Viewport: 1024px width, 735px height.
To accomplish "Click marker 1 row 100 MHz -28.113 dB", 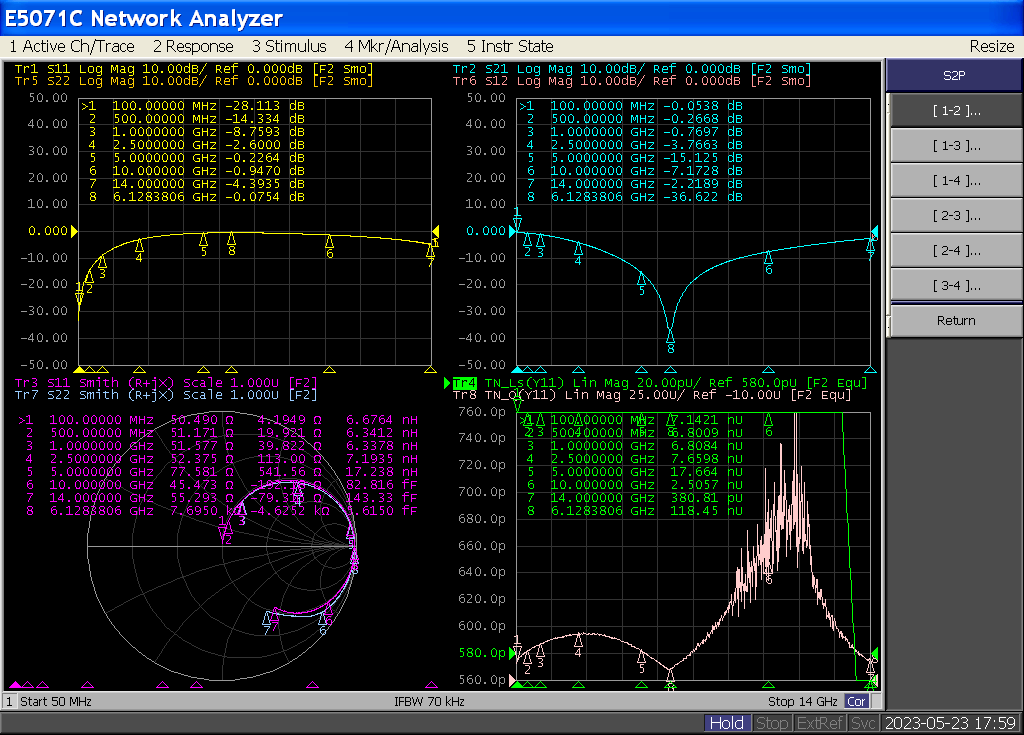I will click(x=193, y=106).
